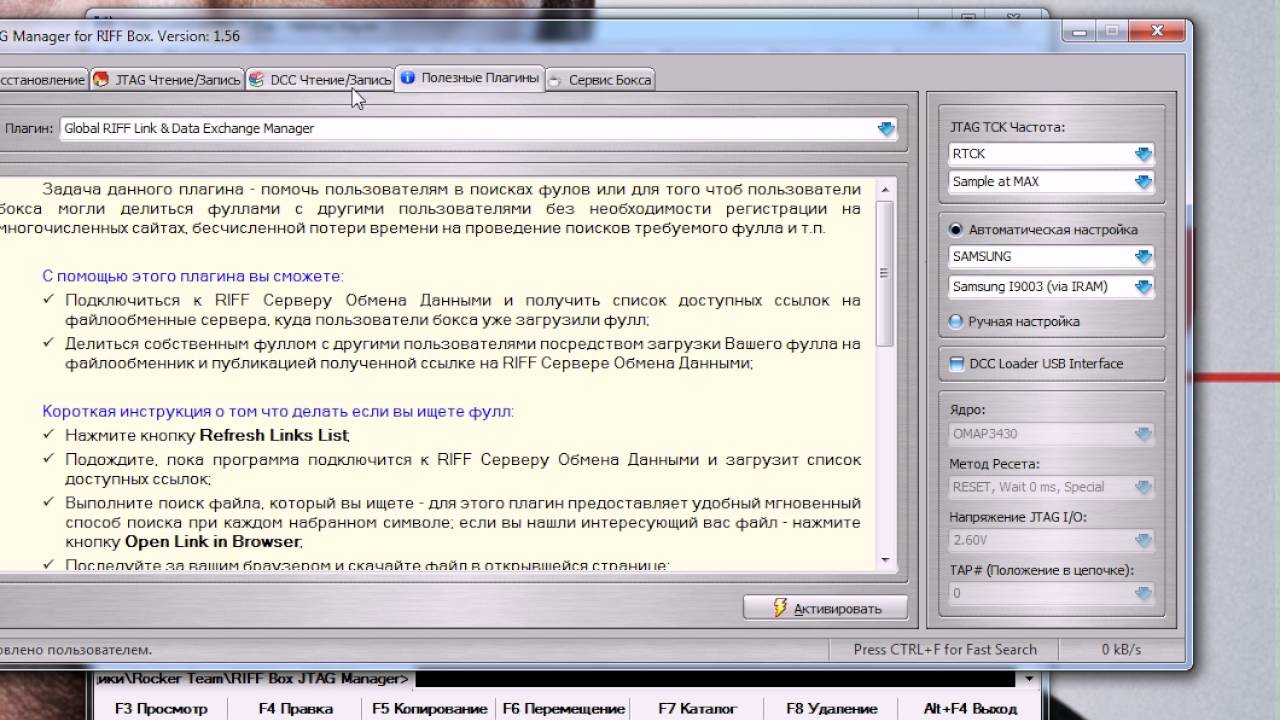1280x720 pixels.
Task: Open the Samsung I9003 (via IRAM) model dropdown
Action: [1143, 287]
